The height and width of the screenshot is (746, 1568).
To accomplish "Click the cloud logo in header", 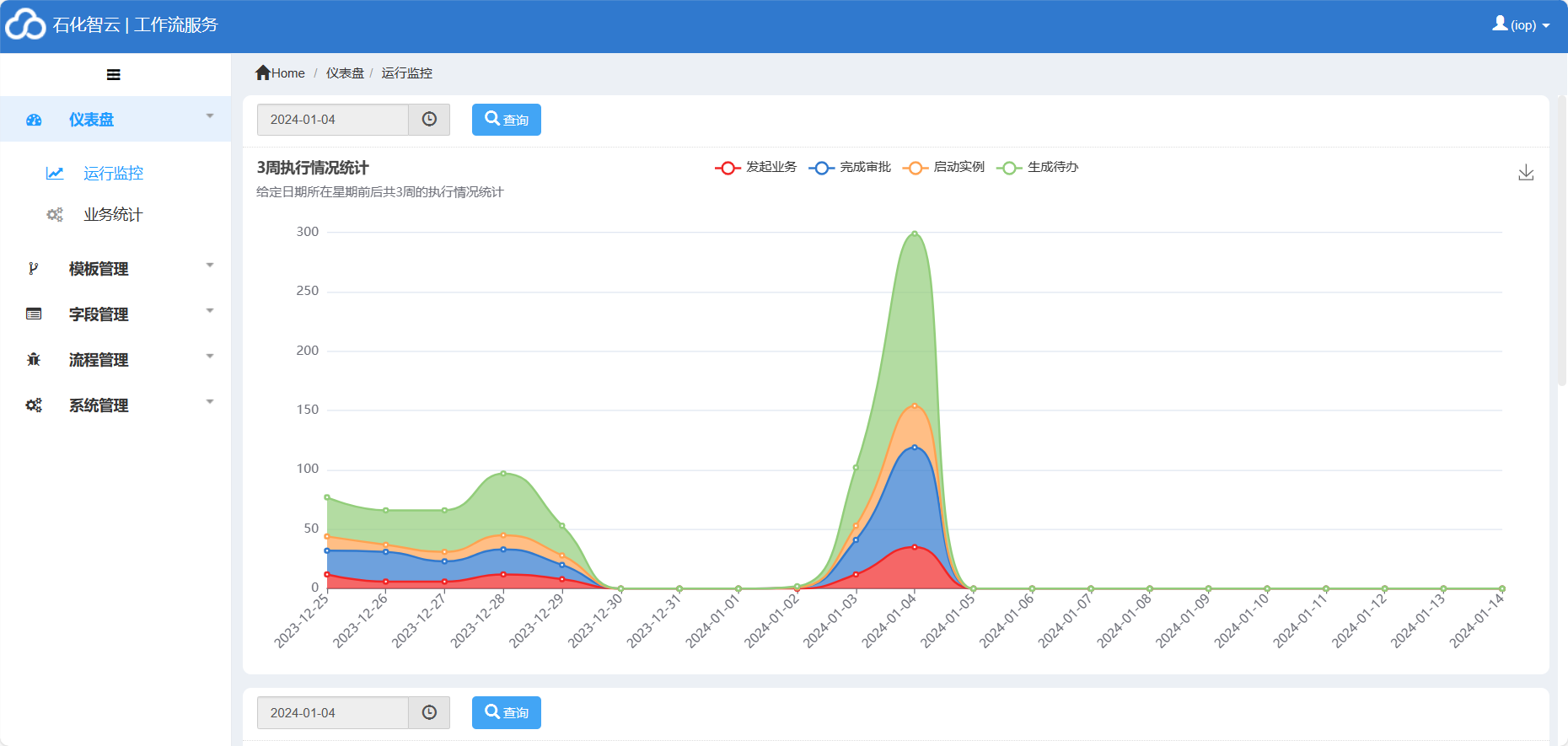I will (25, 24).
